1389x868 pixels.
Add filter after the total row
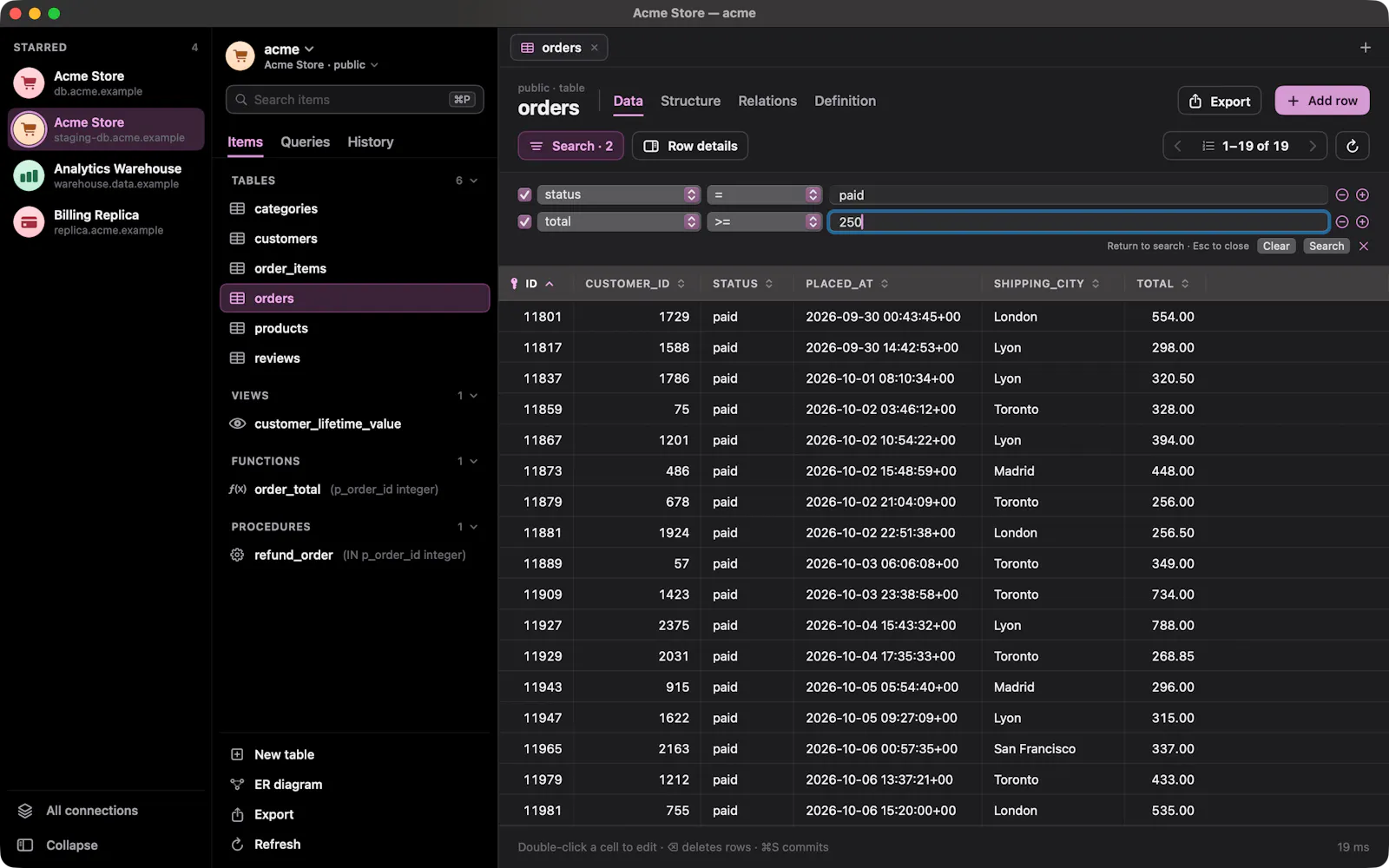click(x=1363, y=222)
